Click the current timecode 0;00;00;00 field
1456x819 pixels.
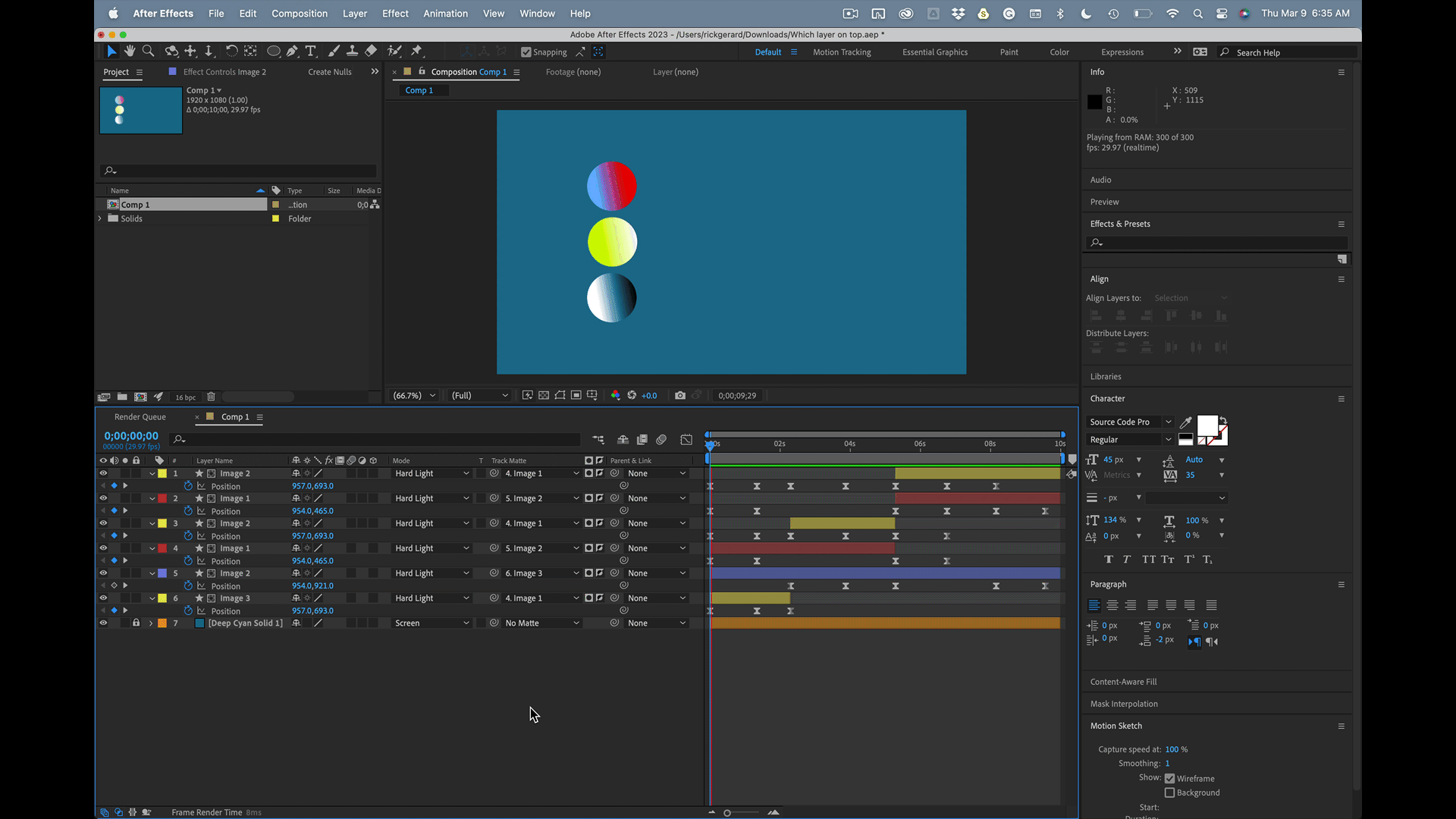pyautogui.click(x=131, y=436)
